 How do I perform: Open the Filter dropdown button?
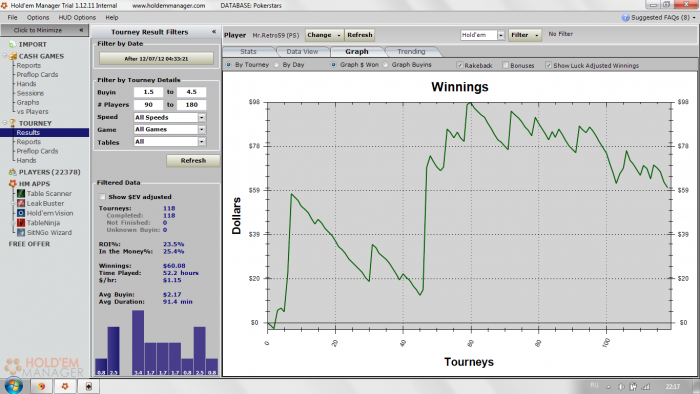coord(525,35)
